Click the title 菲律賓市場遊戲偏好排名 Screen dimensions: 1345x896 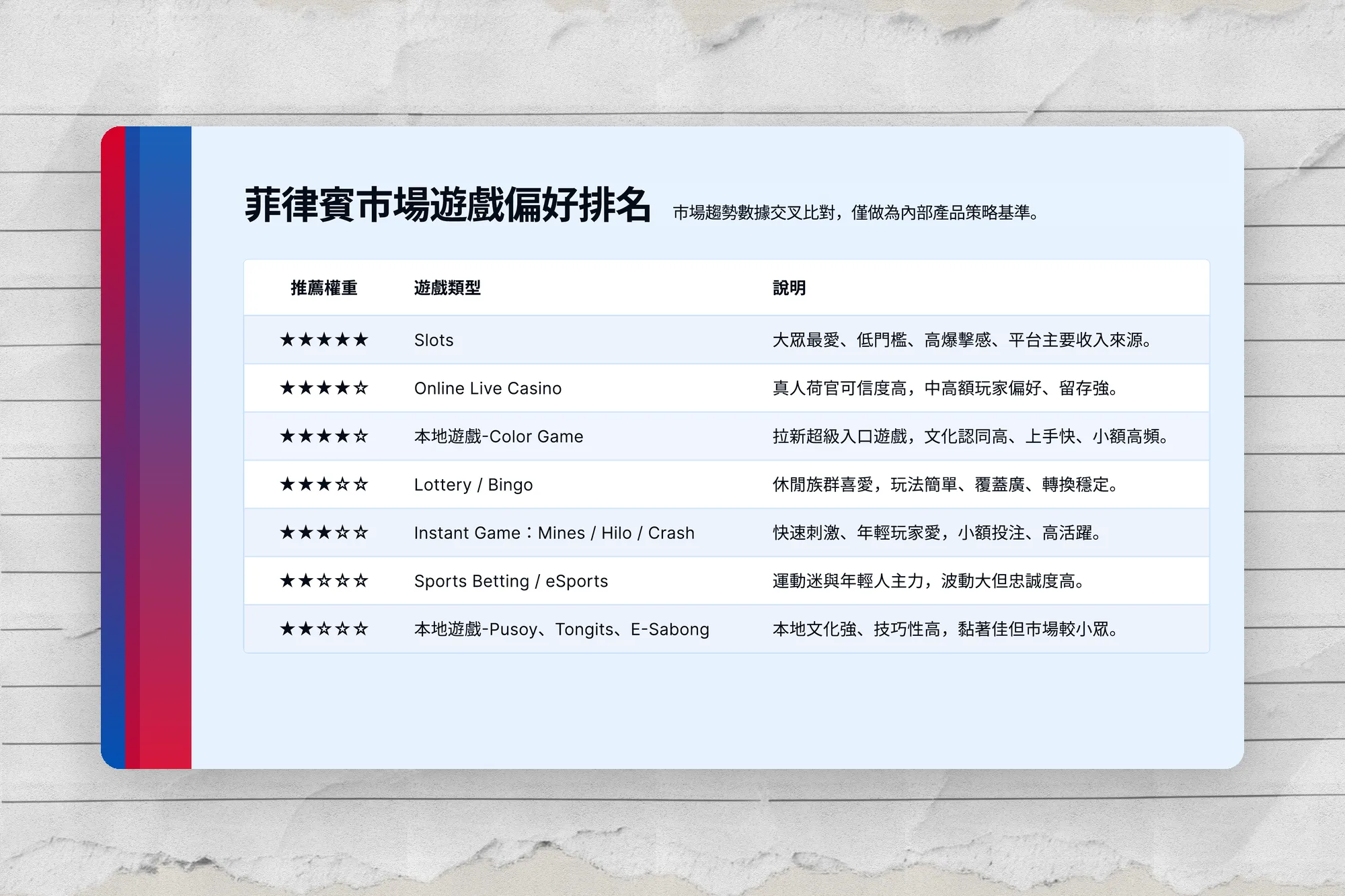click(x=448, y=205)
